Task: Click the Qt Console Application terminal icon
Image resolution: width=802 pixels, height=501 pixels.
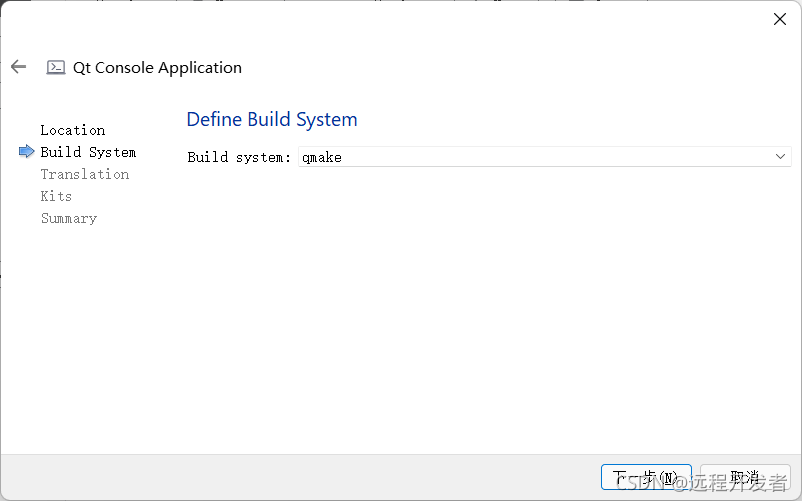Action: pos(56,67)
